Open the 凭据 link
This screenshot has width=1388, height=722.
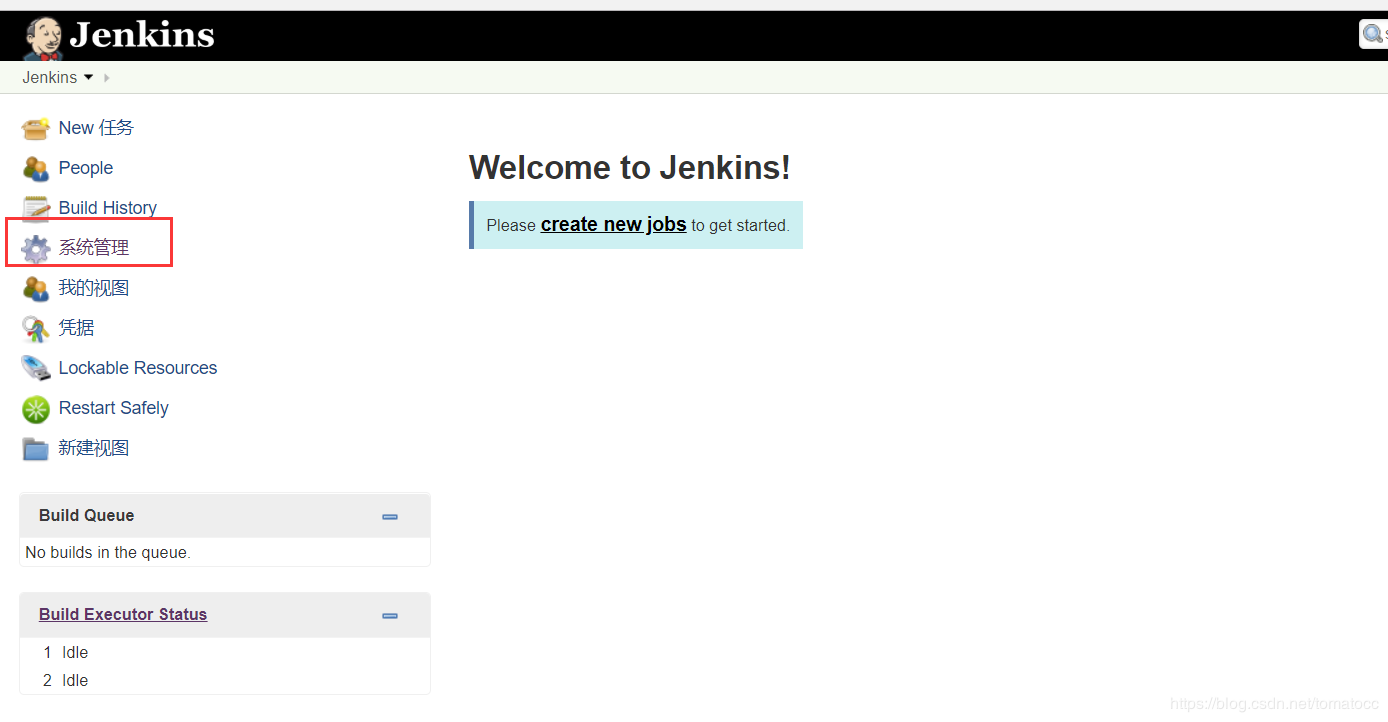[x=76, y=328]
